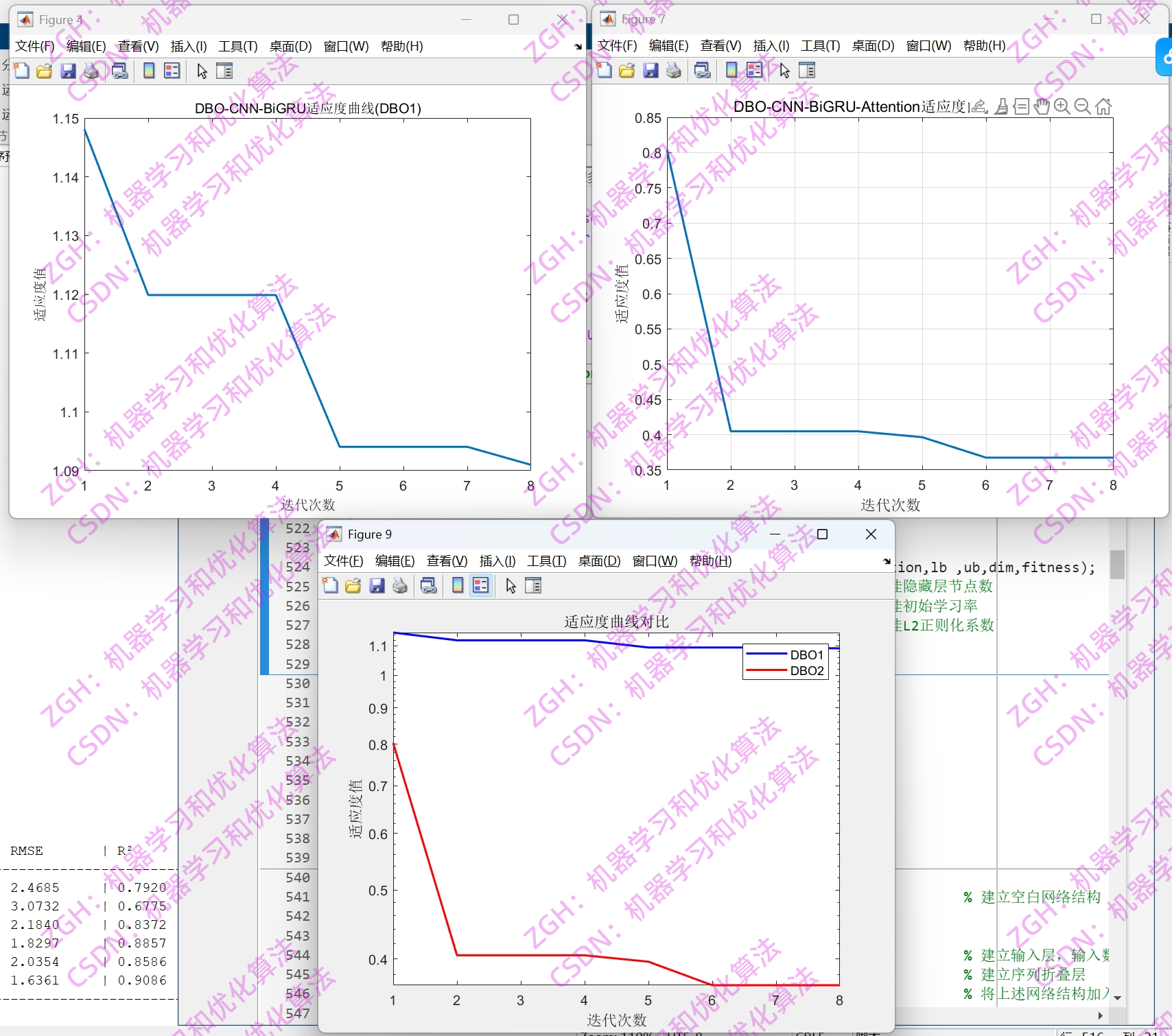Toggle colorbar icon in Figure 7 toolbar
Image resolution: width=1172 pixels, height=1036 pixels.
click(x=731, y=70)
